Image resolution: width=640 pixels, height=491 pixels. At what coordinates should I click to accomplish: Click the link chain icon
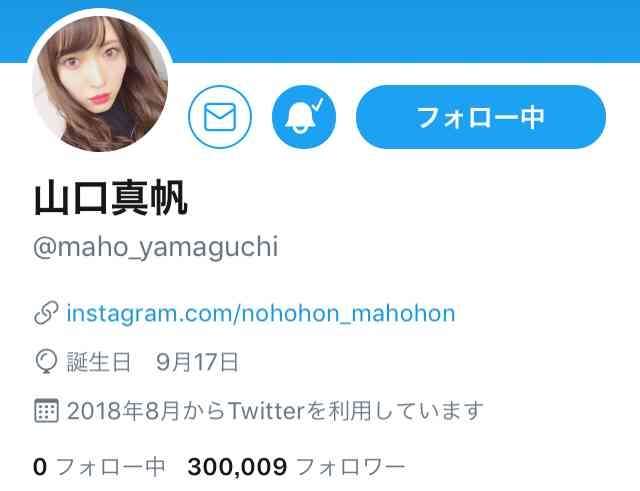[x=46, y=313]
